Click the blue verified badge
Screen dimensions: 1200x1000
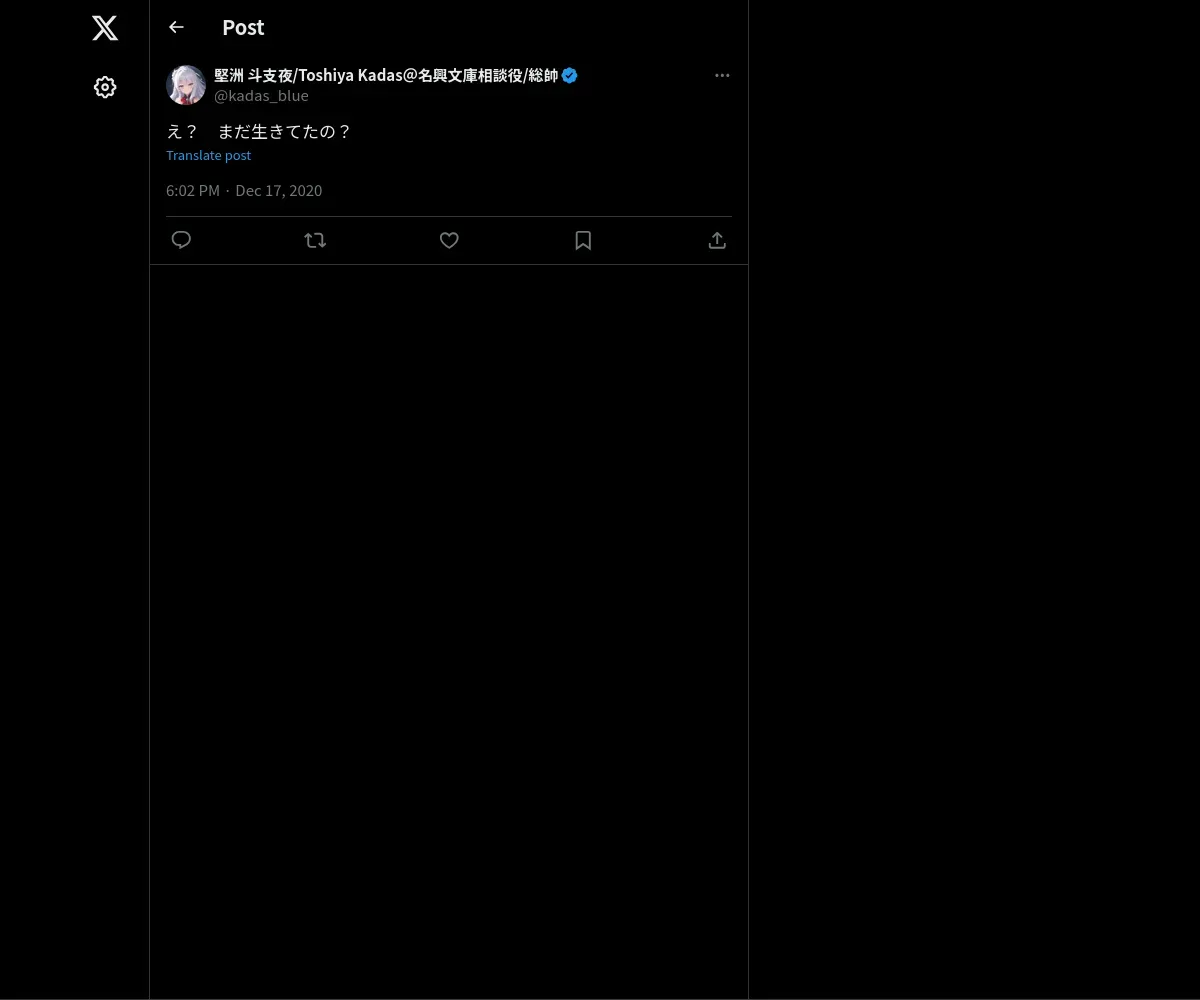(x=569, y=75)
